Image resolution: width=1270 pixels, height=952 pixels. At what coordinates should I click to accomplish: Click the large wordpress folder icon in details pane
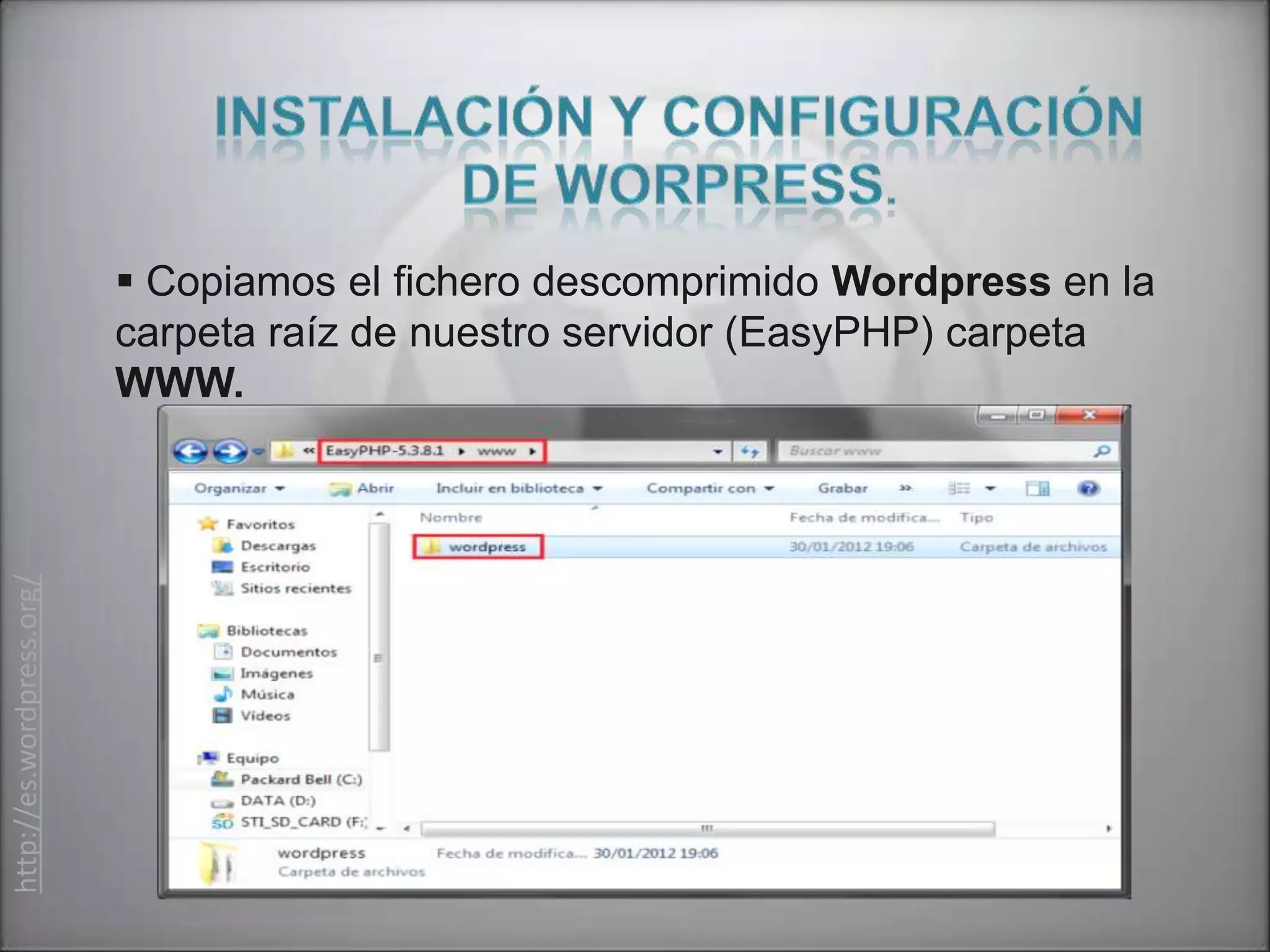[x=218, y=863]
